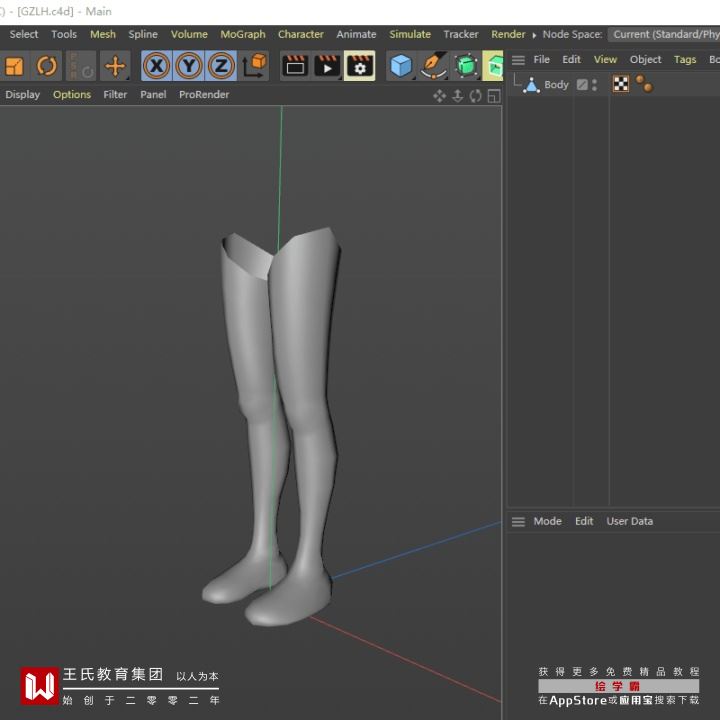Screen dimensions: 720x720
Task: Open the viewport Panel menu
Action: [153, 95]
